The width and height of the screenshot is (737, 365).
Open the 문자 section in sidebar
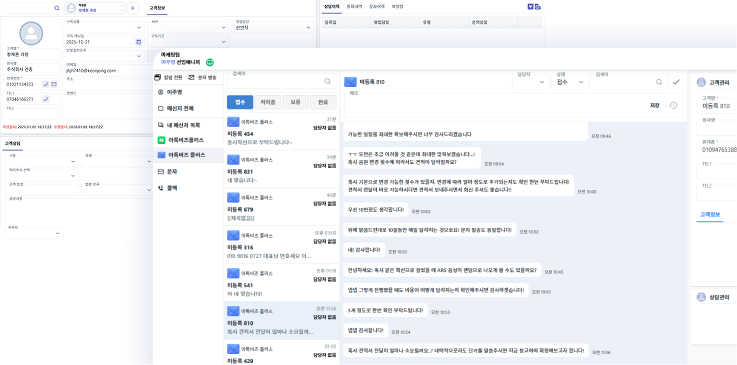tap(188, 172)
